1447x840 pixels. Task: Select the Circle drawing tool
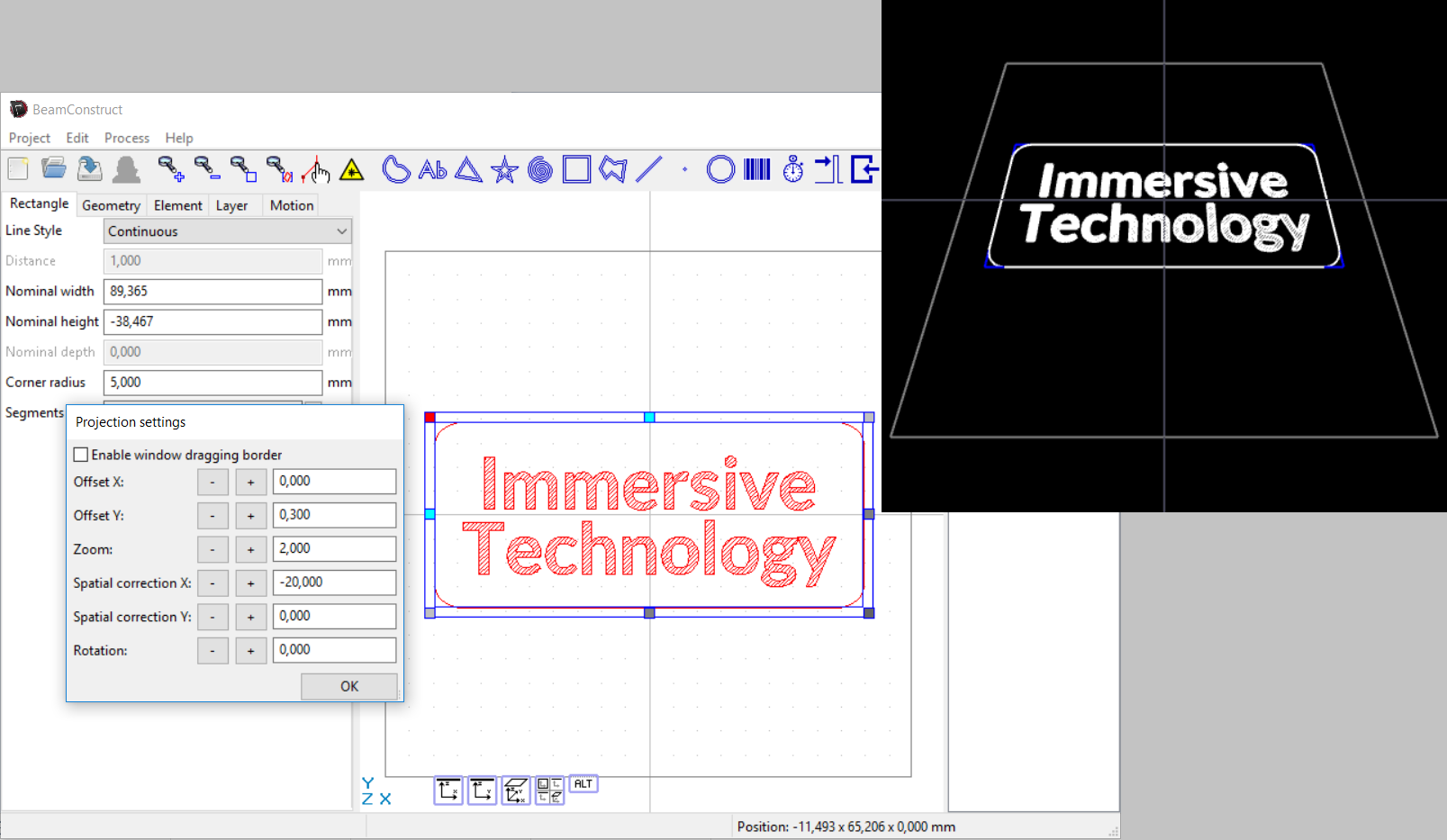pyautogui.click(x=720, y=169)
